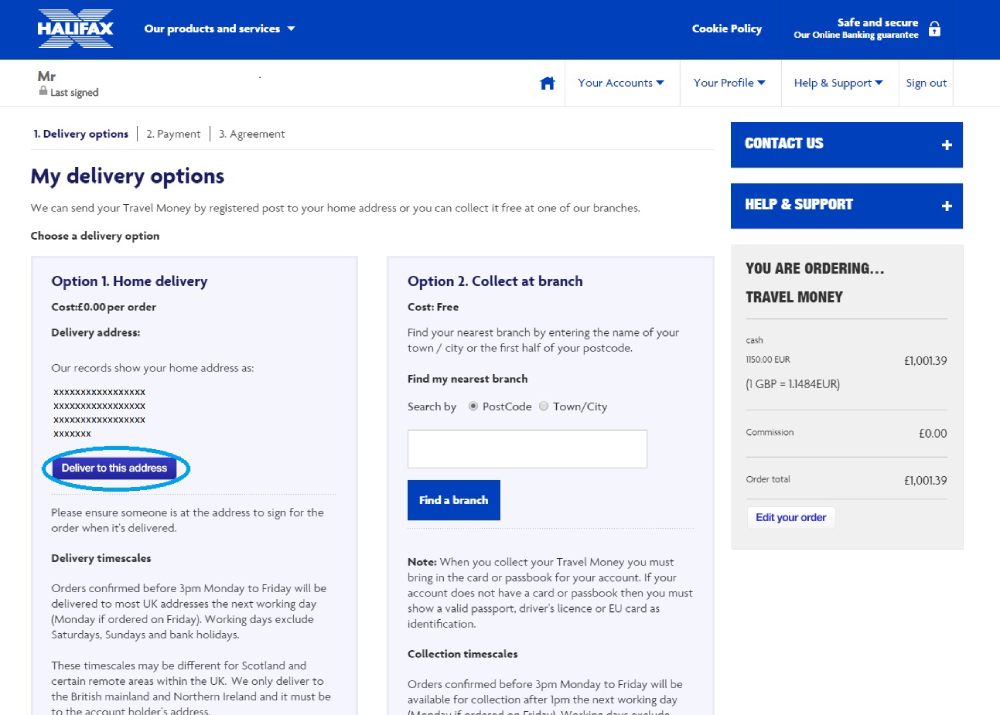This screenshot has width=1000, height=715.
Task: Click the branch search text field
Action: (527, 449)
